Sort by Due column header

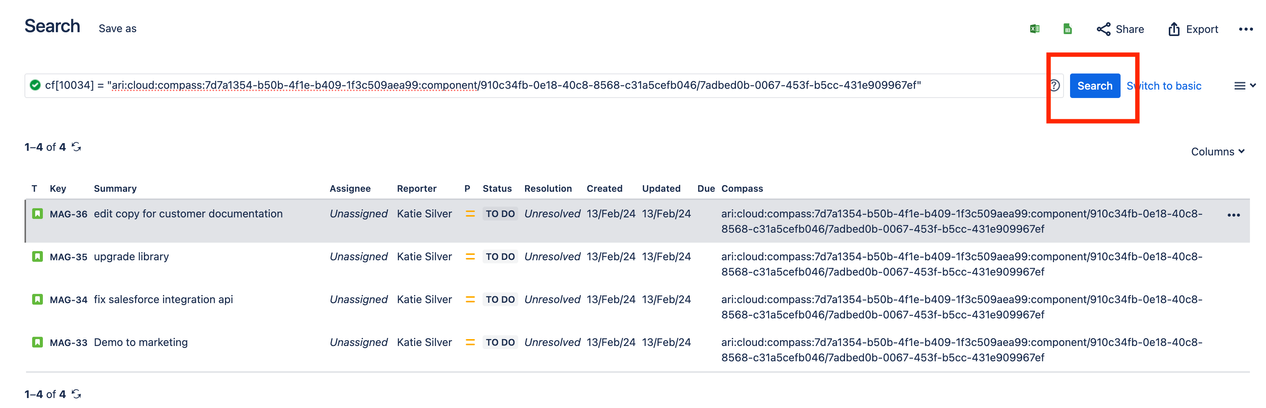[x=706, y=188]
